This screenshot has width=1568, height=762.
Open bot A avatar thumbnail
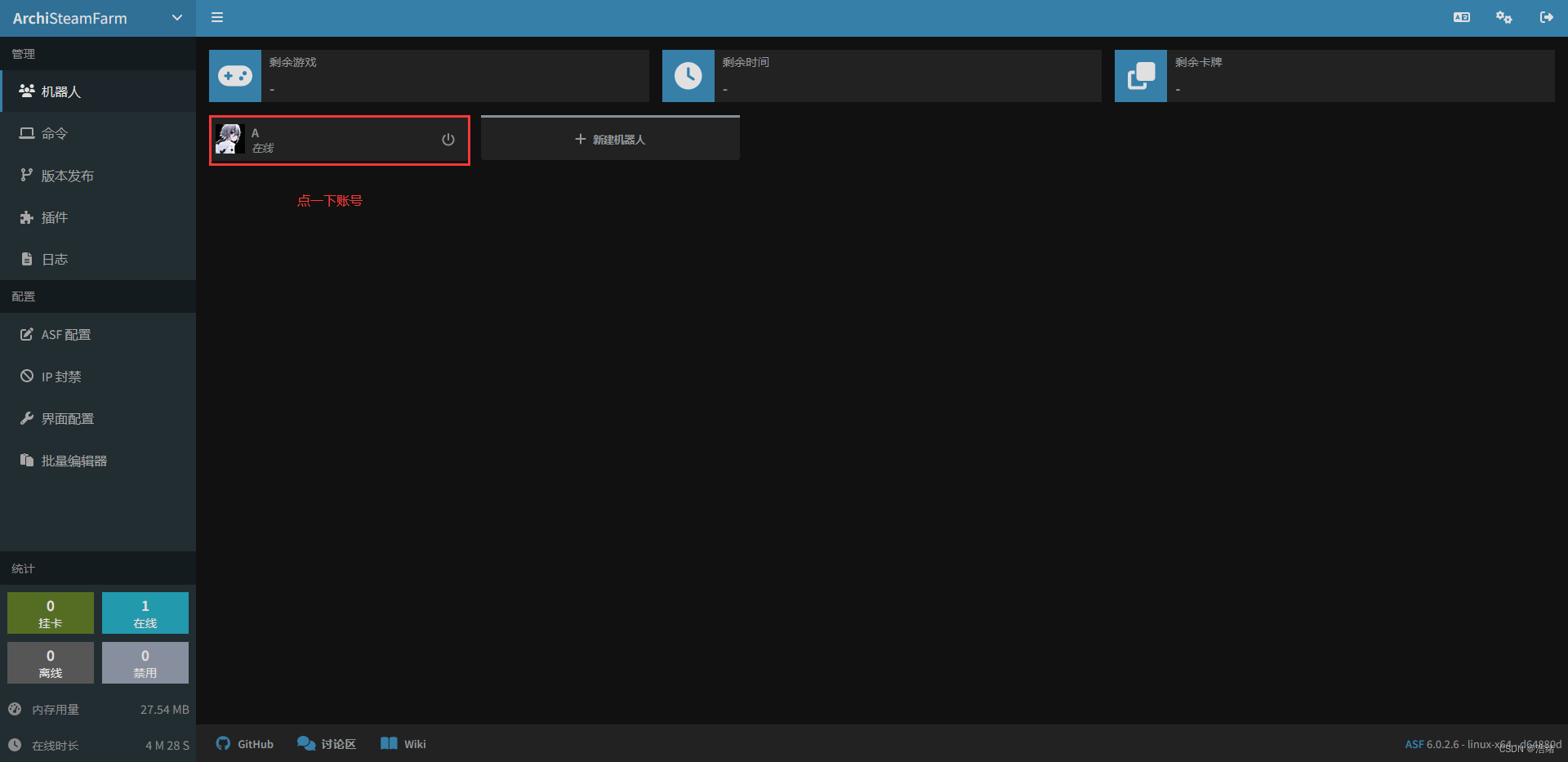(229, 140)
